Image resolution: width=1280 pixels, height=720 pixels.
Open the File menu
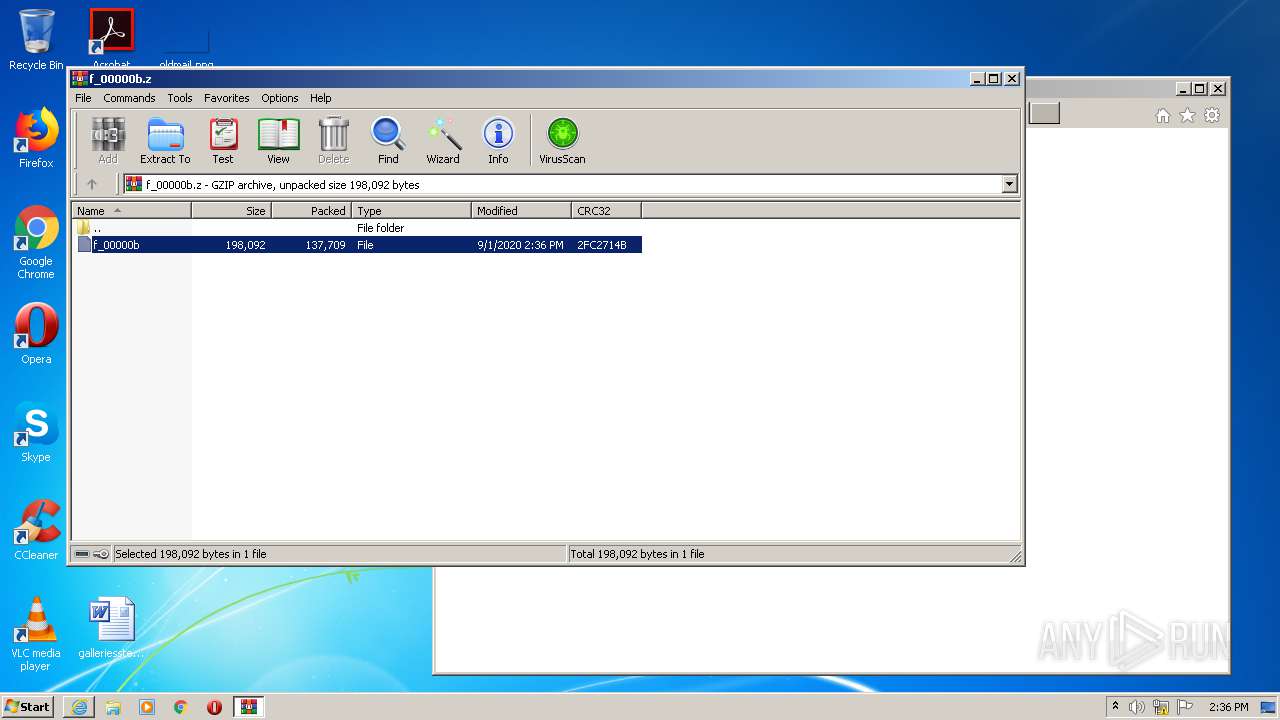coord(83,98)
